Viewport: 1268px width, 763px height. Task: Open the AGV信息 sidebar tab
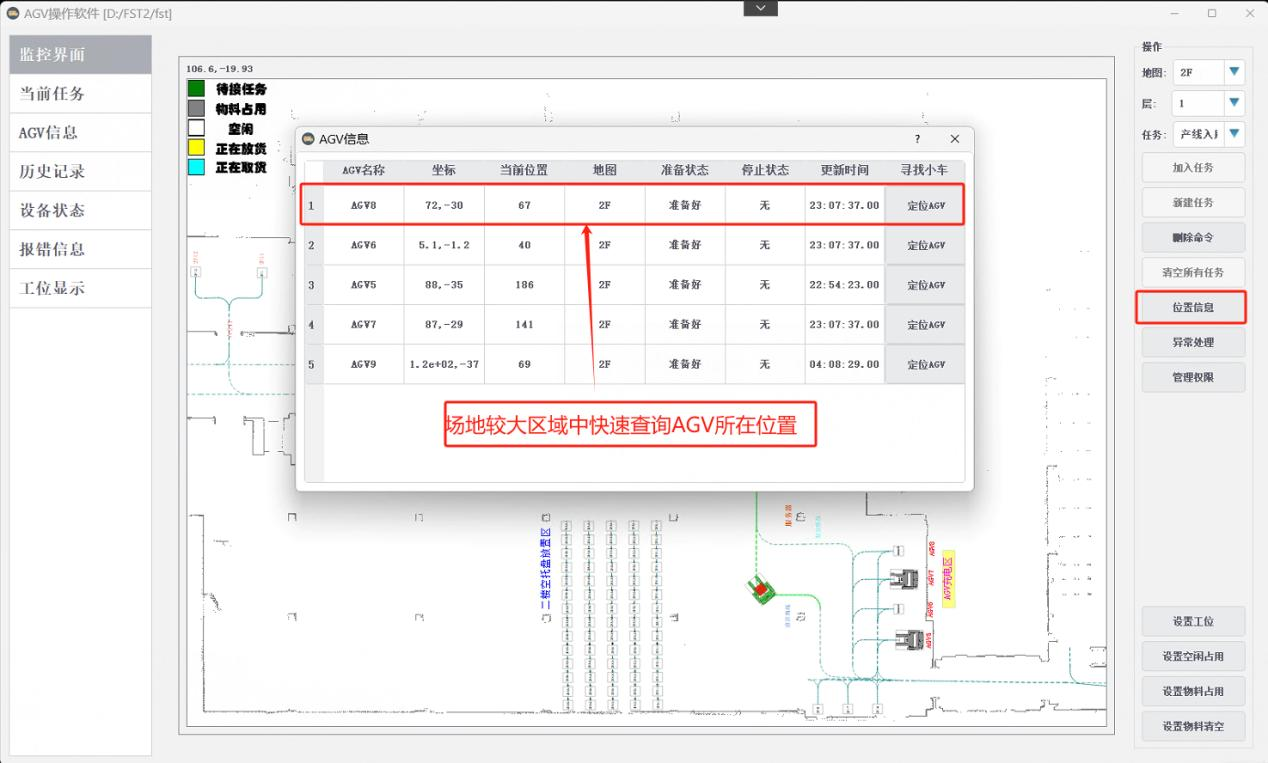tap(81, 133)
